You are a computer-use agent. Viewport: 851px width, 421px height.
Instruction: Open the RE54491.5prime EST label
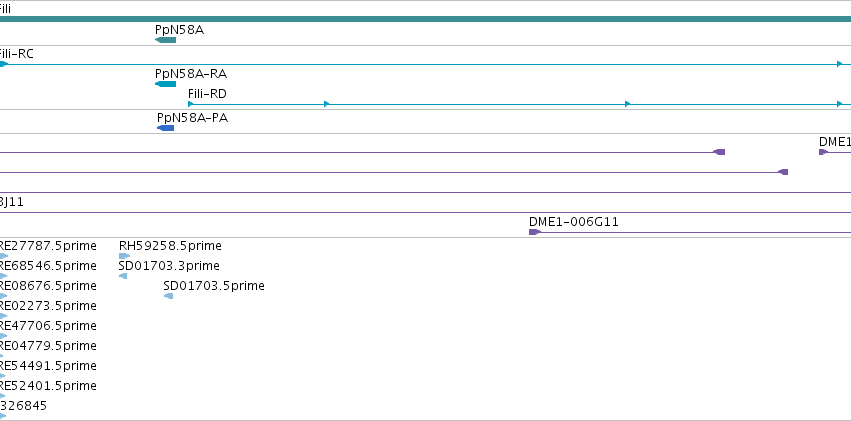point(48,366)
